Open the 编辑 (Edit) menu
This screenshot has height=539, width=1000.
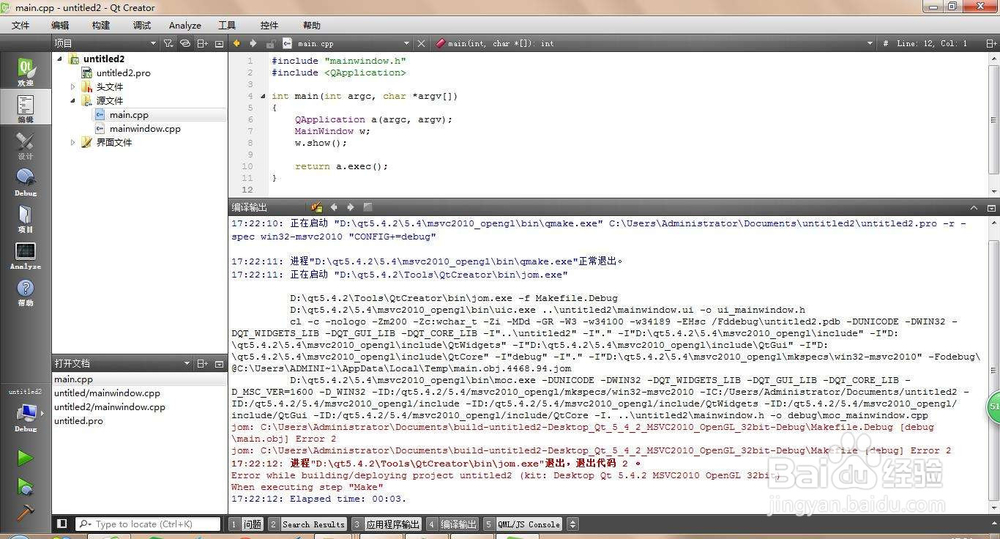pyautogui.click(x=60, y=26)
